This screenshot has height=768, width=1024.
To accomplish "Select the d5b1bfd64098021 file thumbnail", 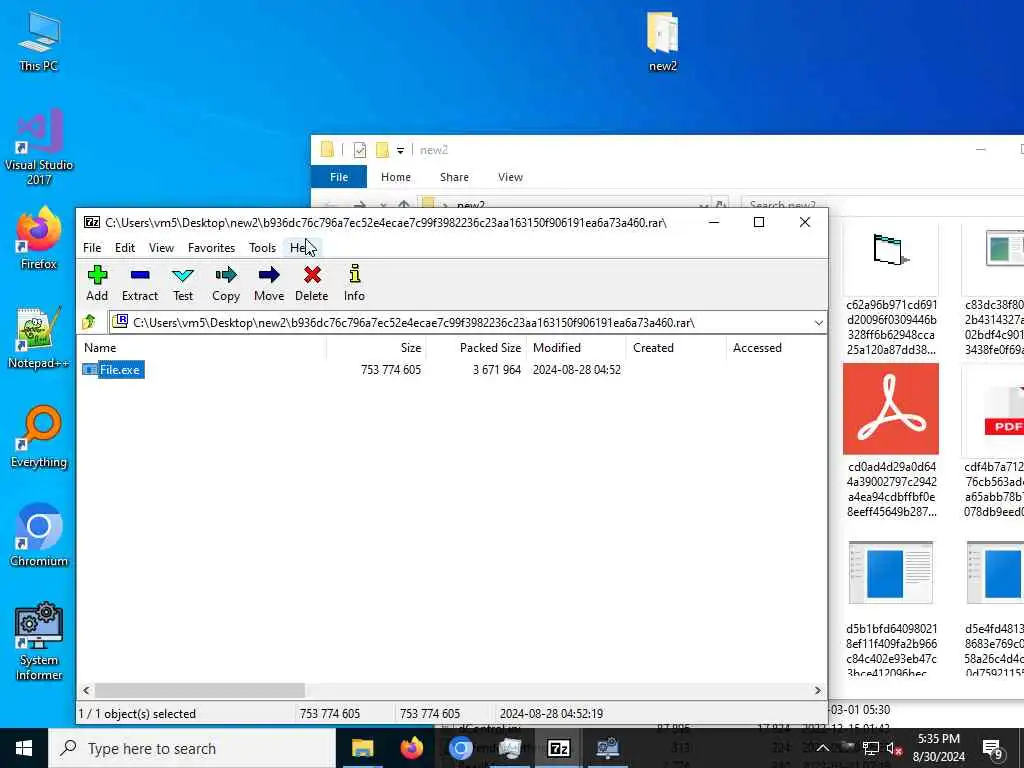I will tap(891, 607).
